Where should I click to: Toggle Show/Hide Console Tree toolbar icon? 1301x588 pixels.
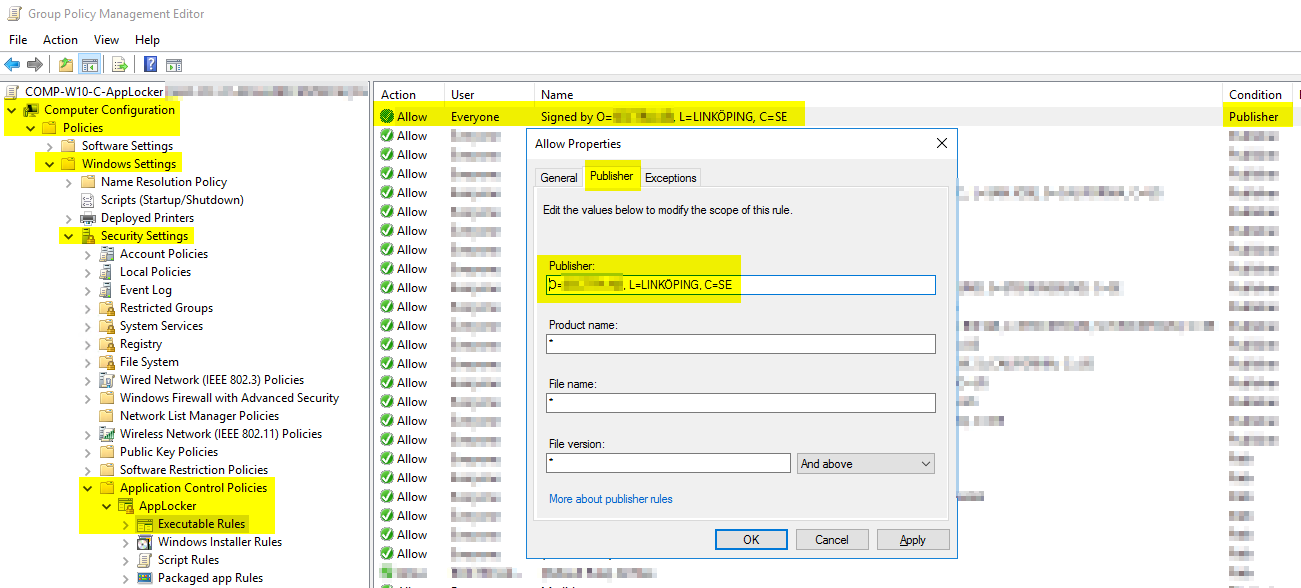(90, 65)
